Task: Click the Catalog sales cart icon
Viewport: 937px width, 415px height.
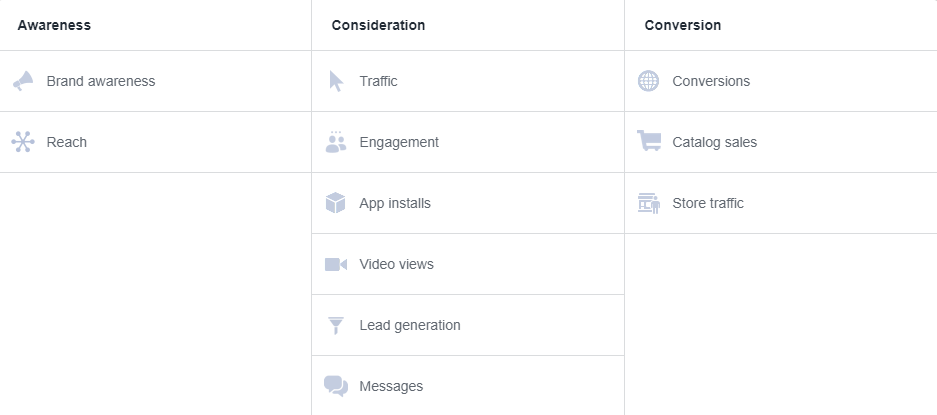Action: (649, 141)
